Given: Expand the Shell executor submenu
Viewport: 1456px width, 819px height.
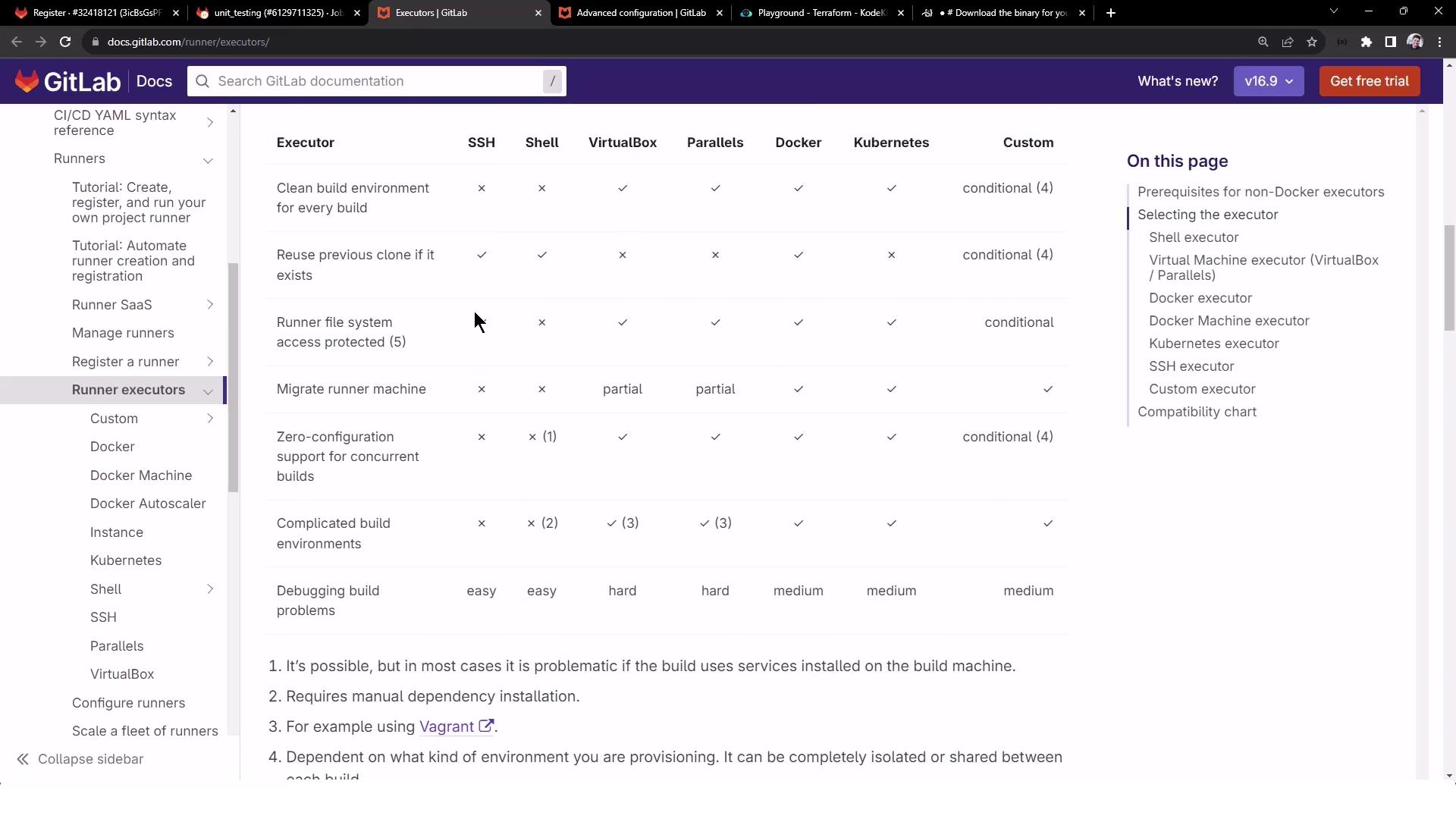Looking at the screenshot, I should [210, 589].
